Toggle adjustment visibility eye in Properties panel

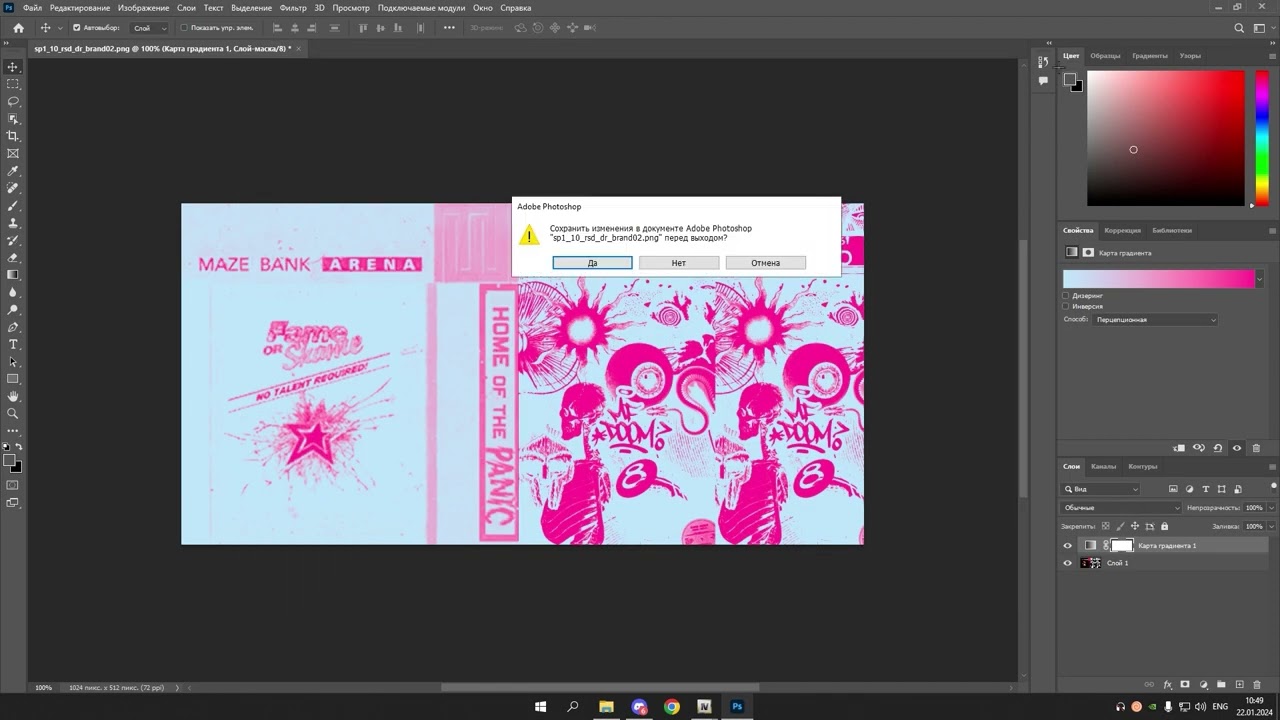point(1237,448)
